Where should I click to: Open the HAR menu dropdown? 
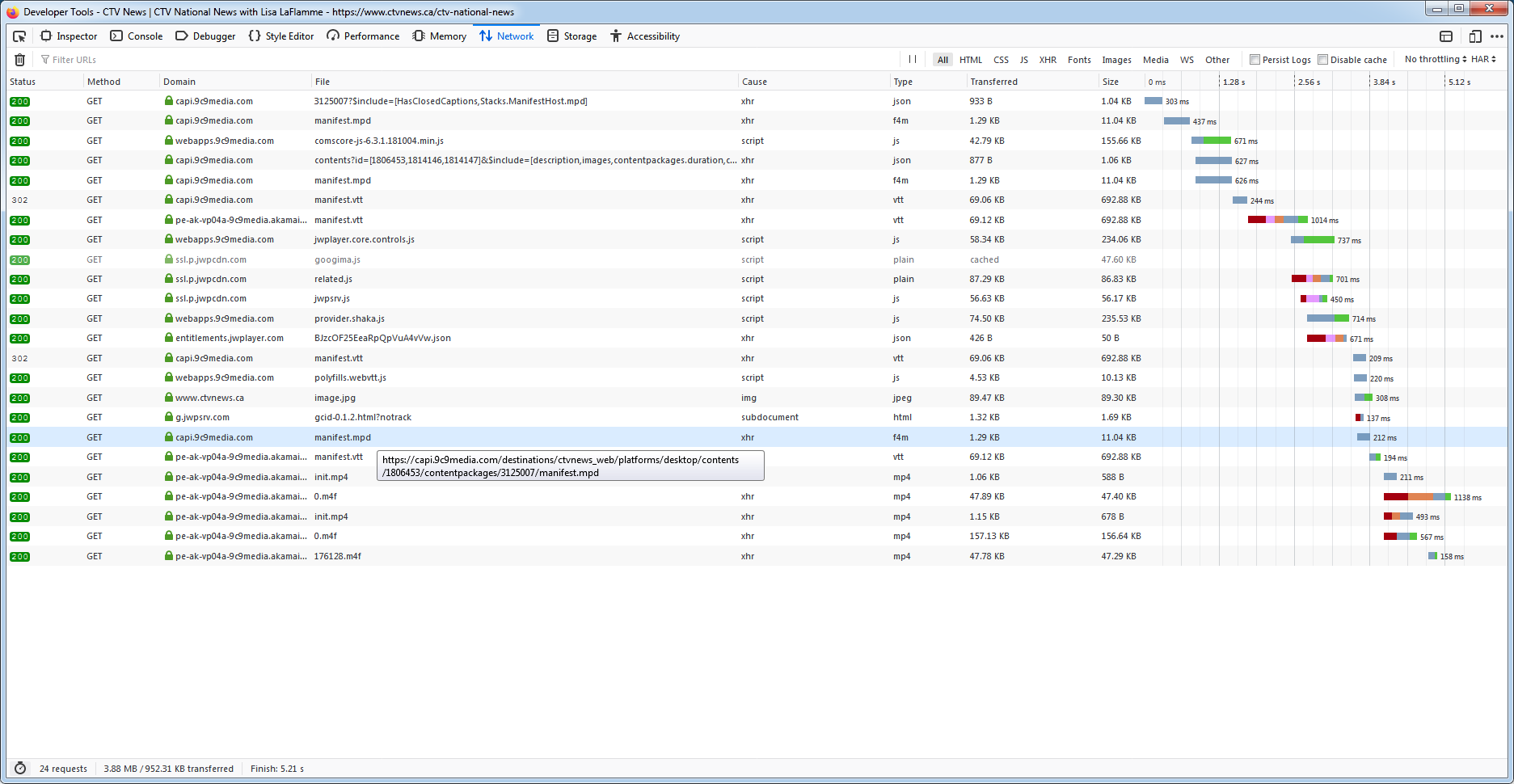tap(1483, 59)
